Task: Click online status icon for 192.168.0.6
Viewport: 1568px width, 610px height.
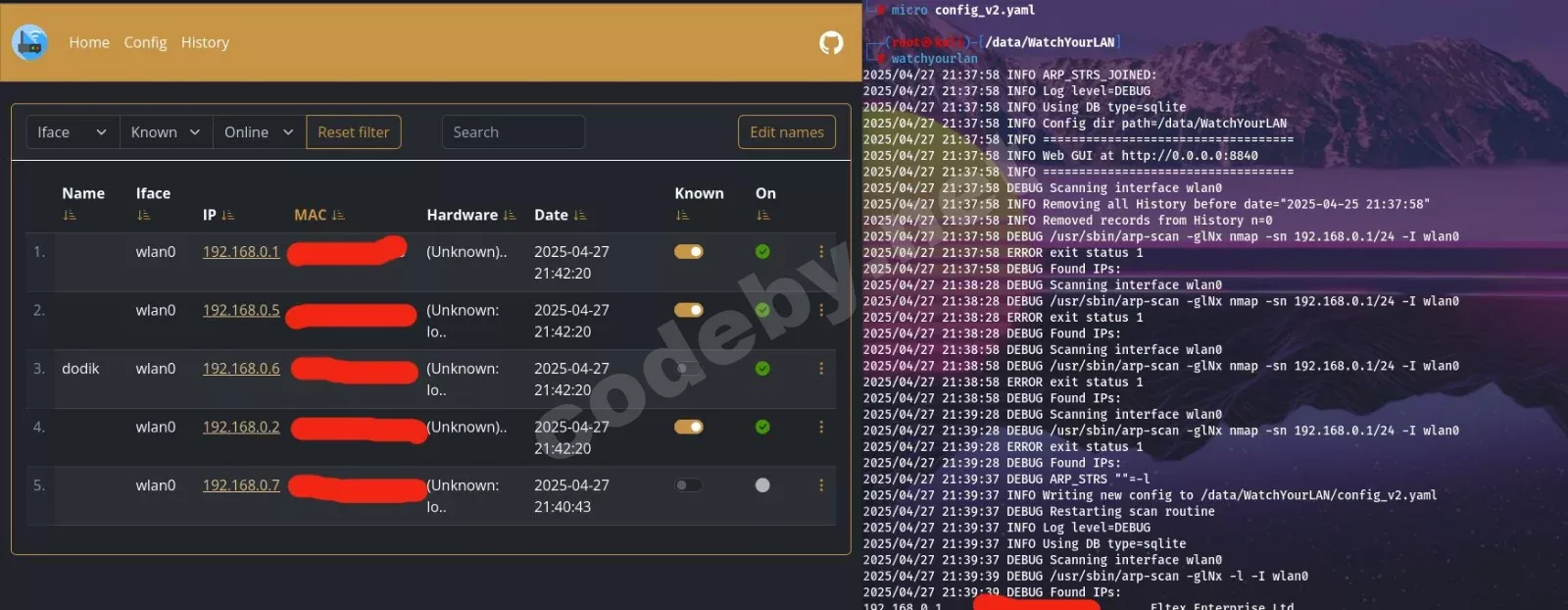Action: [x=762, y=369]
